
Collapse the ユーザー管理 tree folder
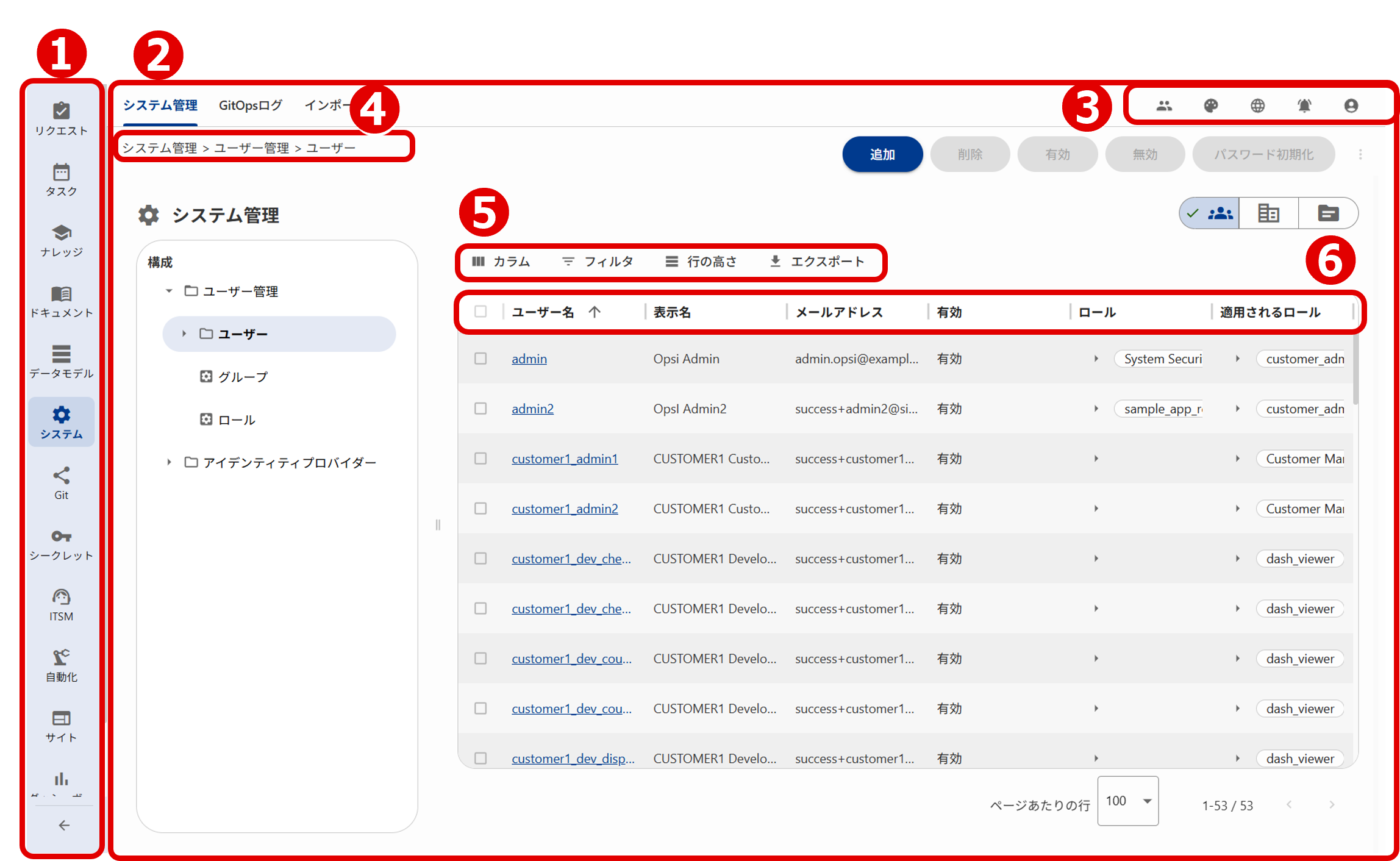[x=170, y=291]
